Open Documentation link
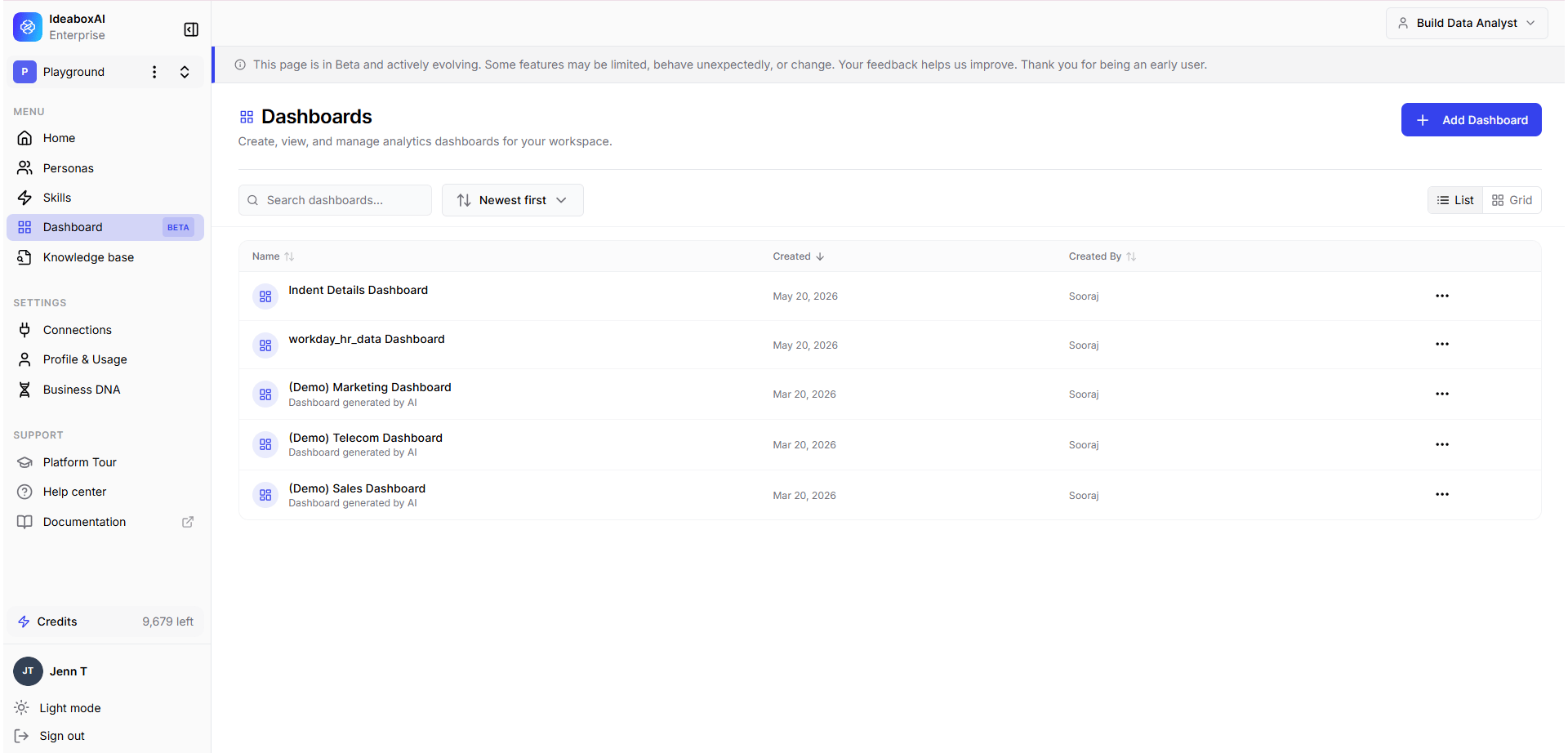This screenshot has width=1568, height=753. tap(105, 522)
